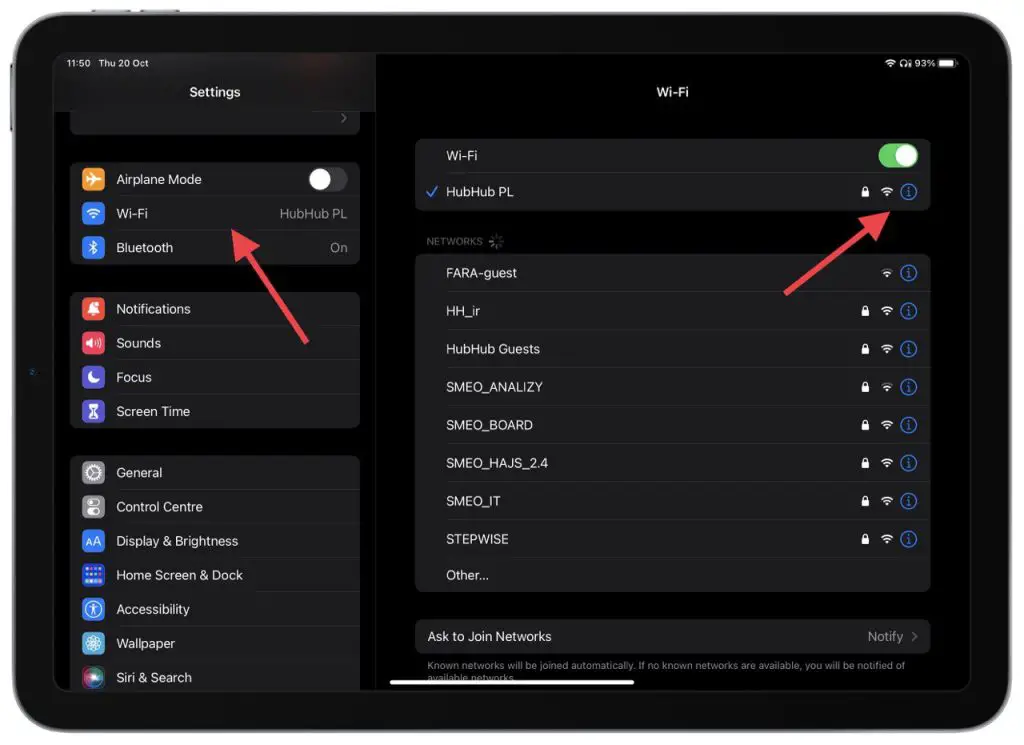Join the HubHub Guests network
Viewport: 1024px width, 745px height.
pyautogui.click(x=672, y=349)
